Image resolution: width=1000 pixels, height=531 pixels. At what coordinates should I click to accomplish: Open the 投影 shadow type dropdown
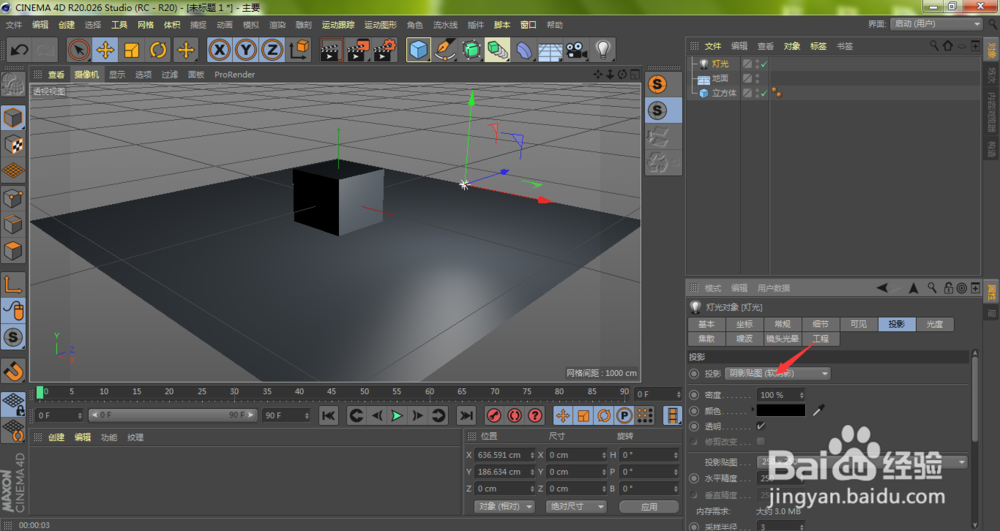point(778,373)
